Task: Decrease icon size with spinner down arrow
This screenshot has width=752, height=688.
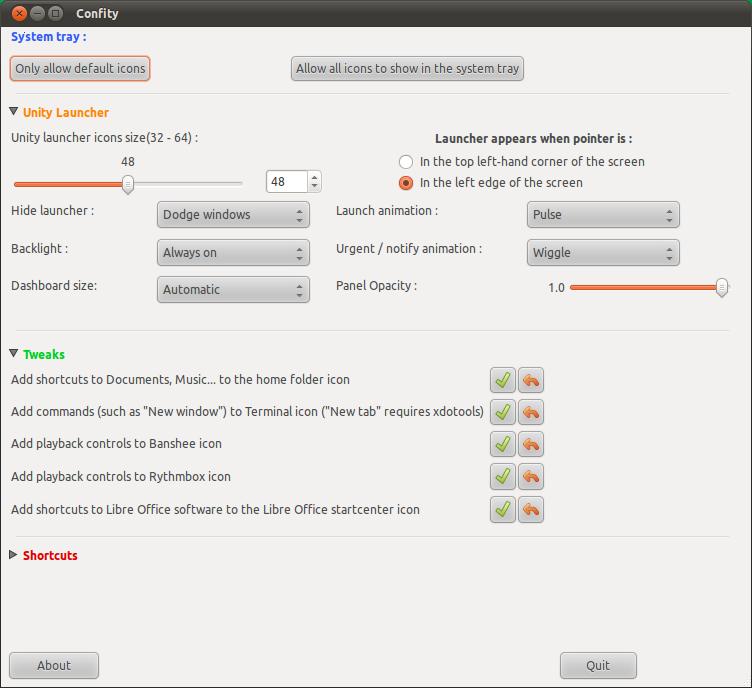Action: pos(314,186)
